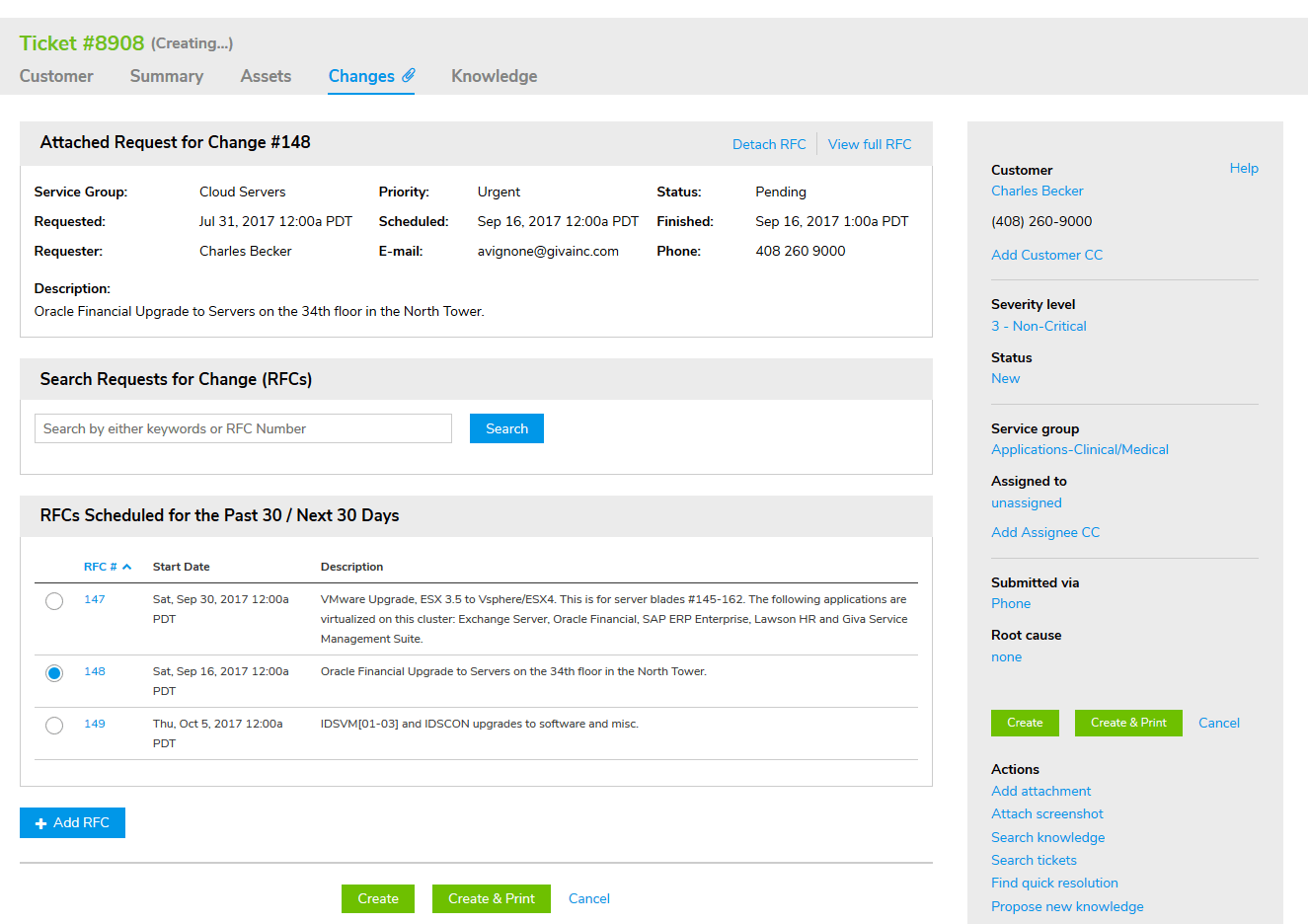Click Propose new knowledge action
This screenshot has width=1308, height=924.
(x=1068, y=906)
